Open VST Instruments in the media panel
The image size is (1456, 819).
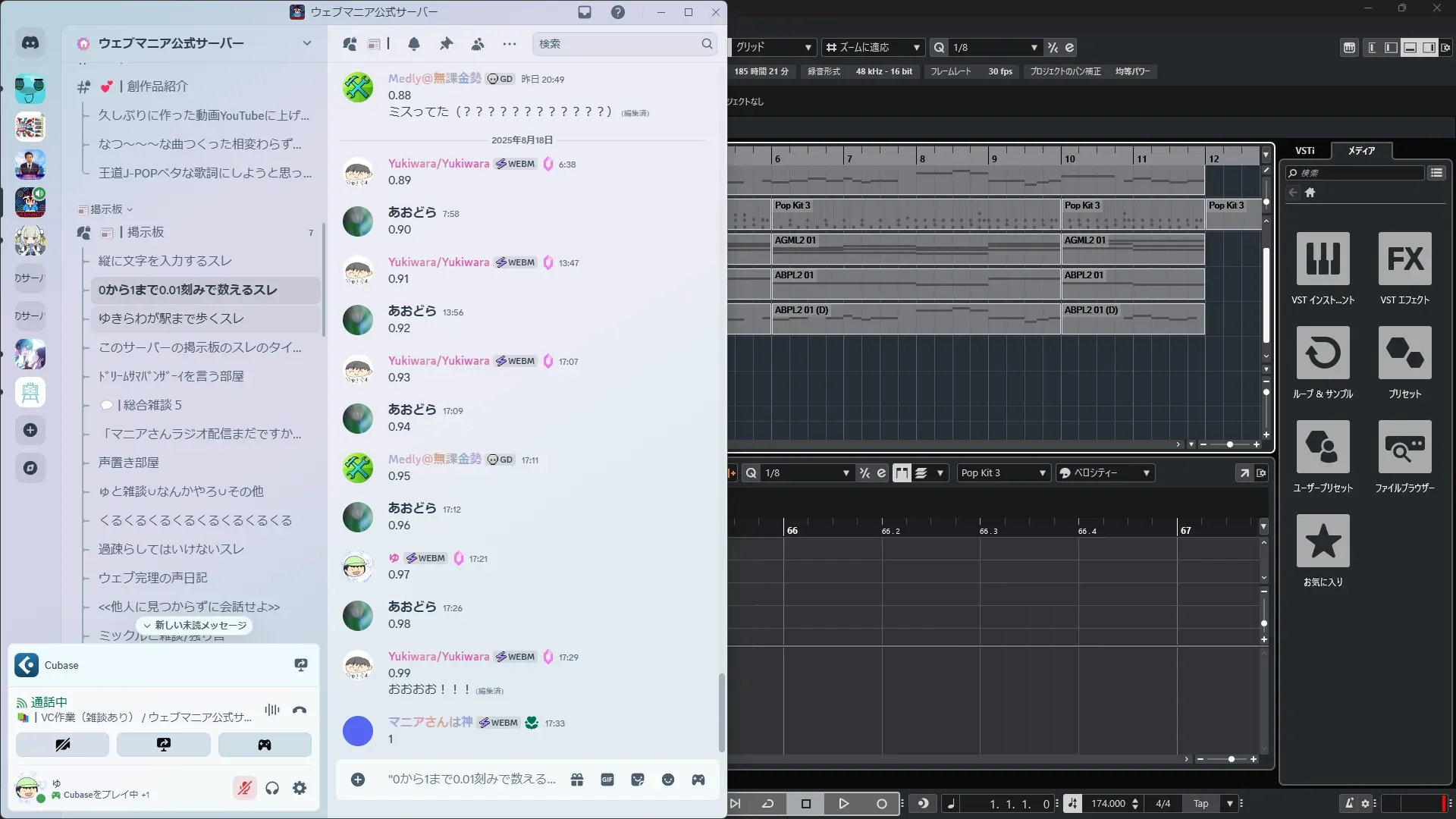pos(1323,259)
